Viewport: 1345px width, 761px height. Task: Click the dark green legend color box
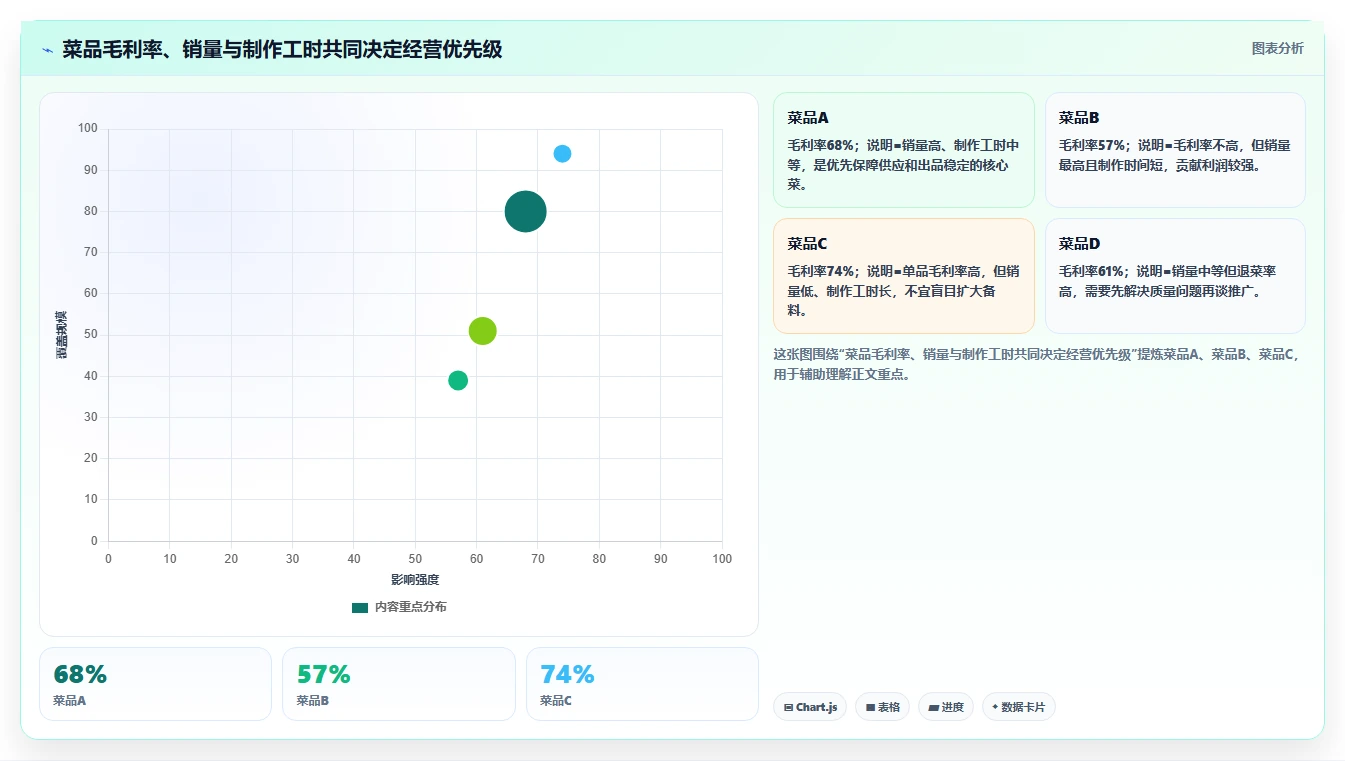coord(360,607)
